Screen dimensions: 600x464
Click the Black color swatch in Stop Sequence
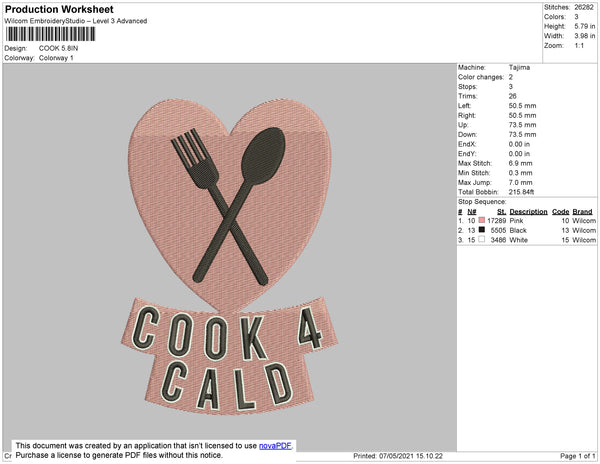[x=482, y=230]
